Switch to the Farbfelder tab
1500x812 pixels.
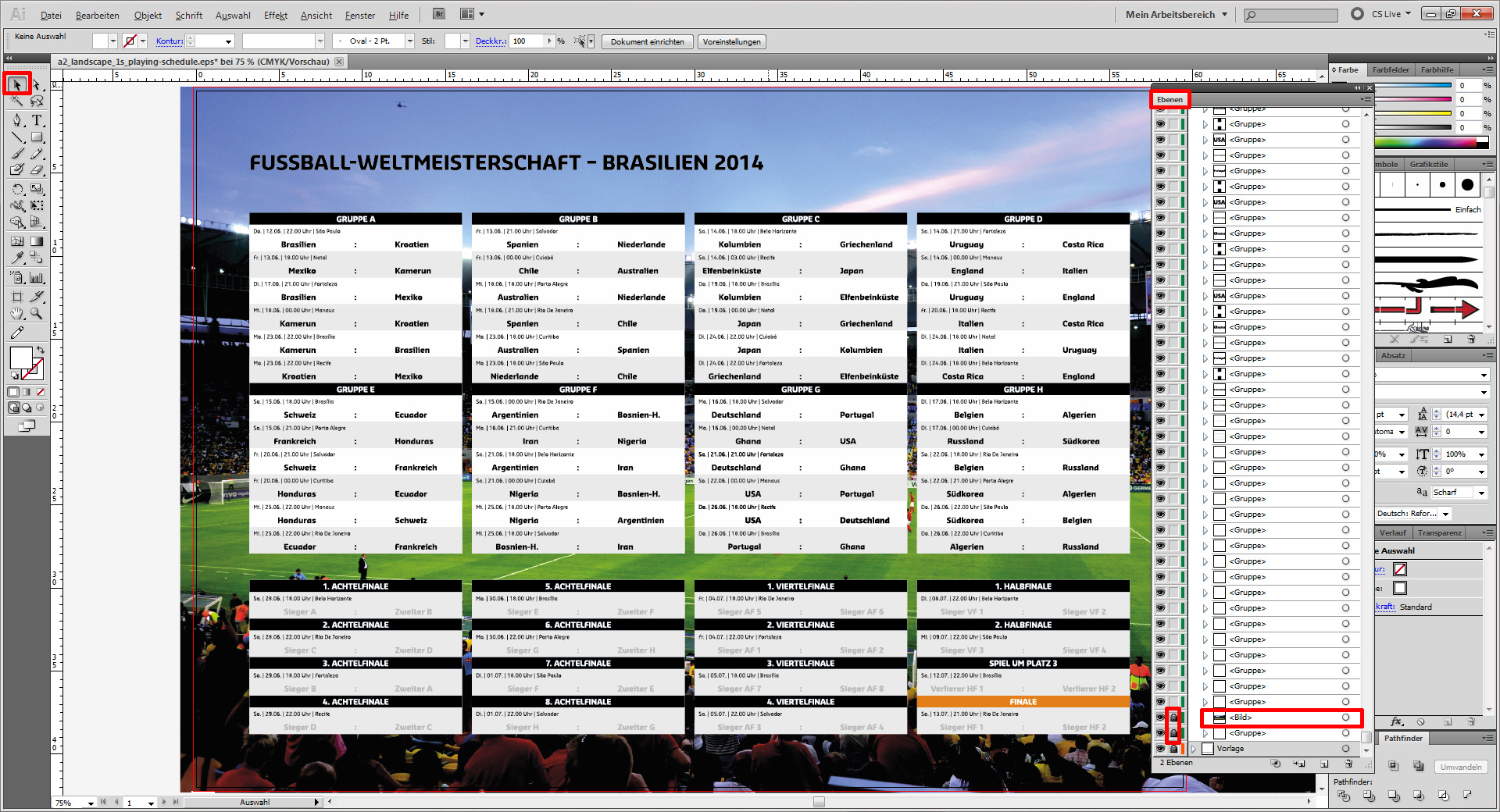click(1391, 69)
